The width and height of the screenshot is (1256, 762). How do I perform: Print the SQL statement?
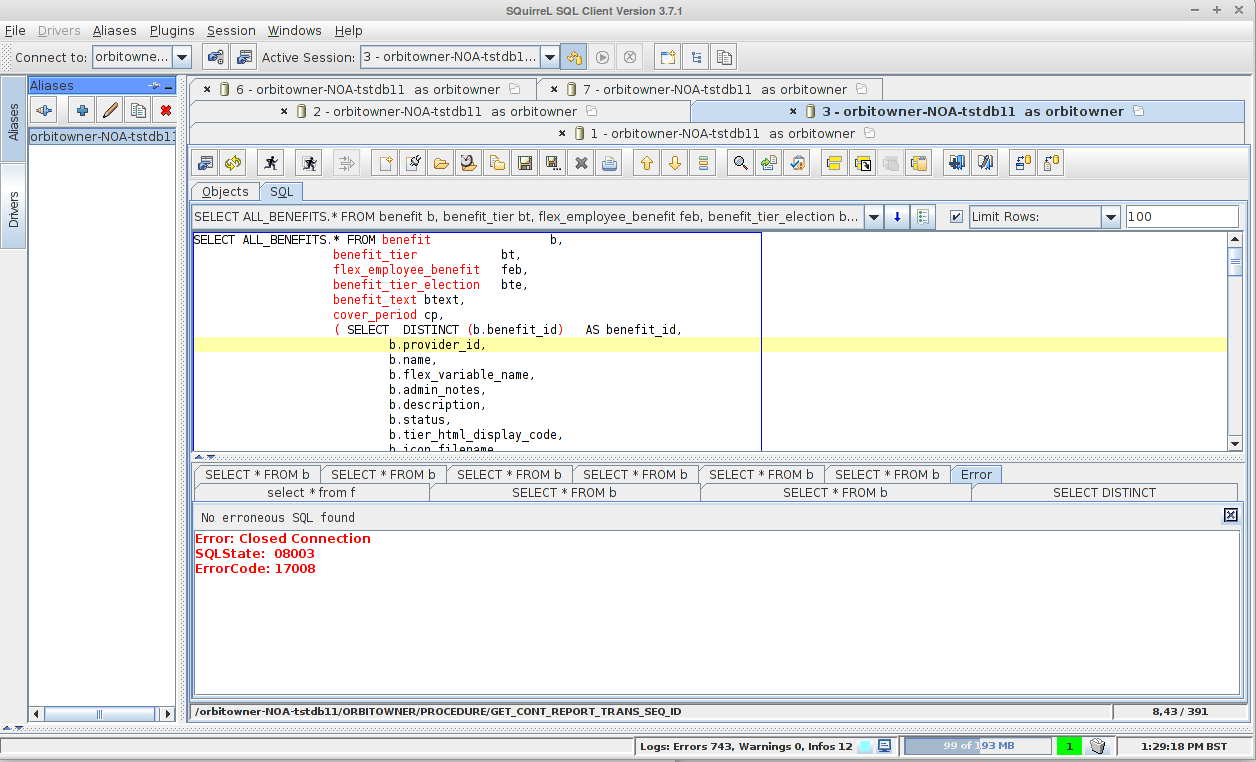coord(609,162)
